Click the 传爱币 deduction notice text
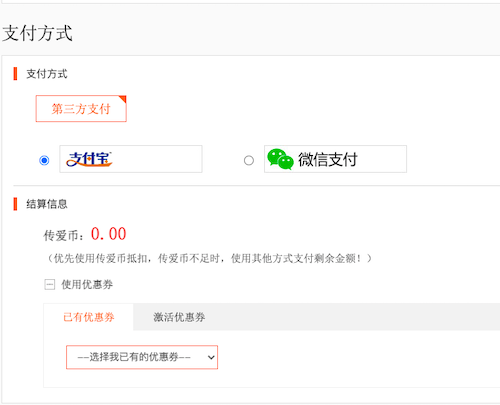 209,258
